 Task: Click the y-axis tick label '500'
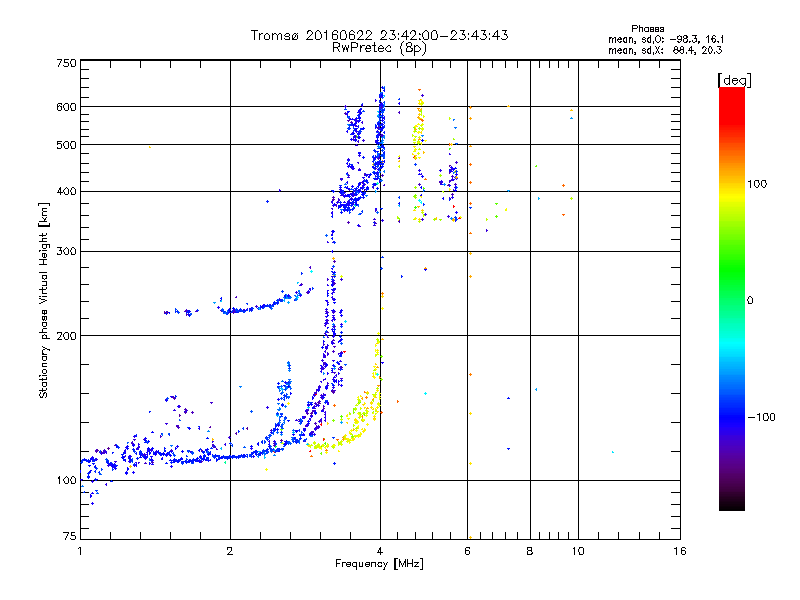pos(66,145)
